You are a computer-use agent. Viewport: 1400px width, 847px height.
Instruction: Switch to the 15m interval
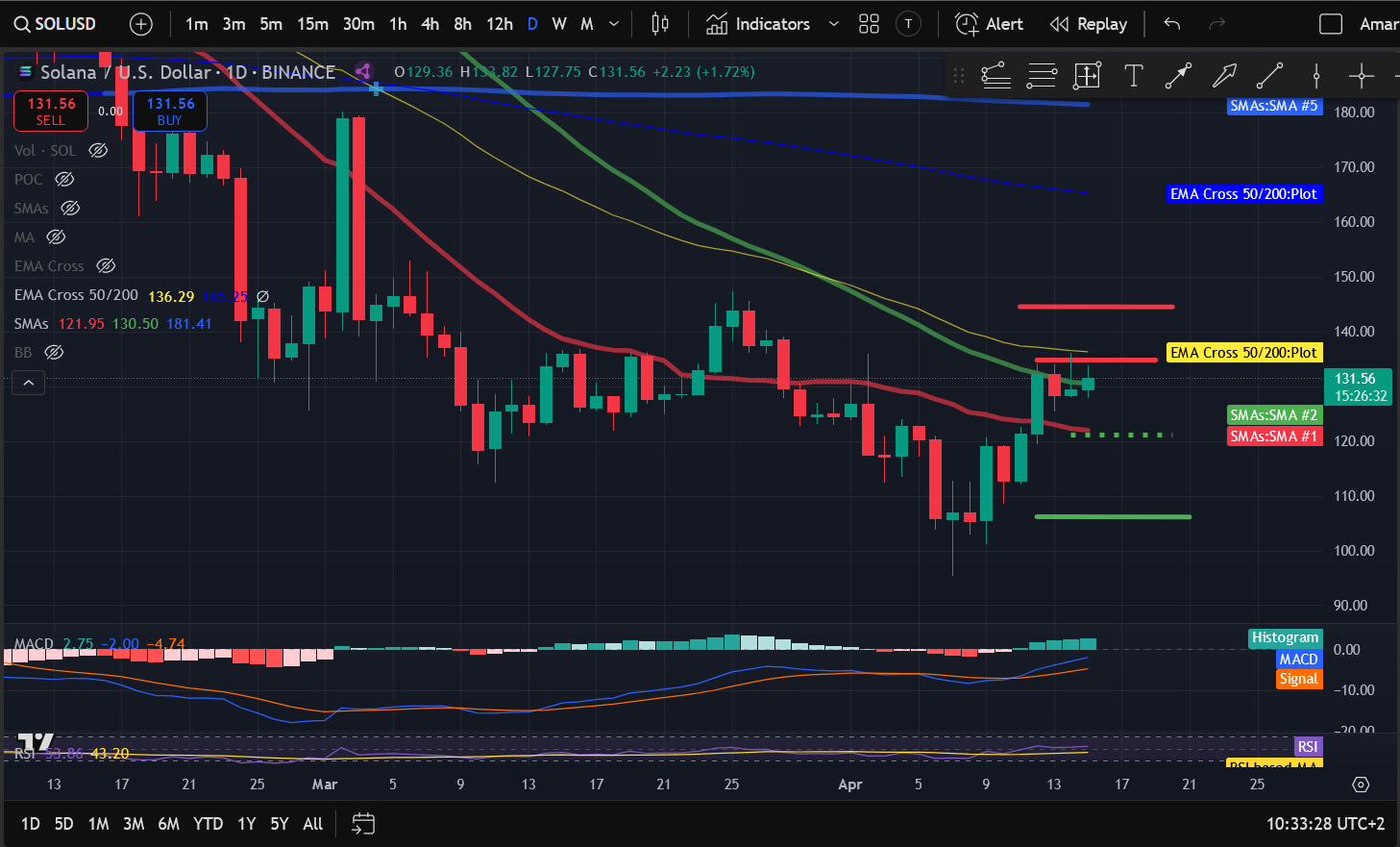312,24
